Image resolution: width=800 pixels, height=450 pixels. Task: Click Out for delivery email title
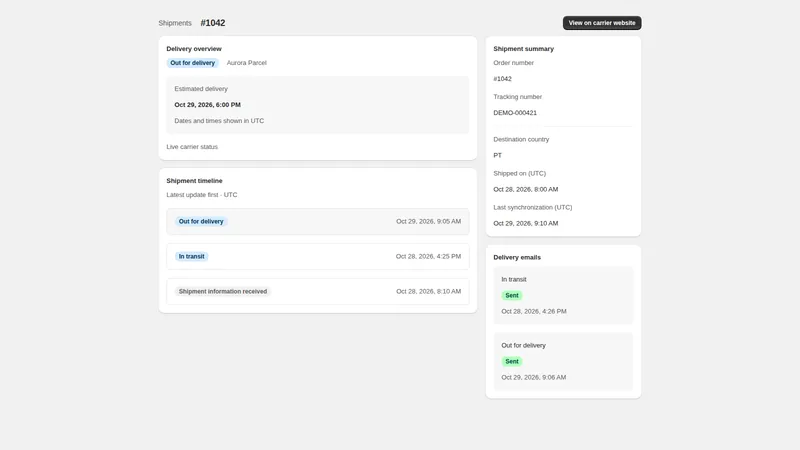[x=523, y=345]
